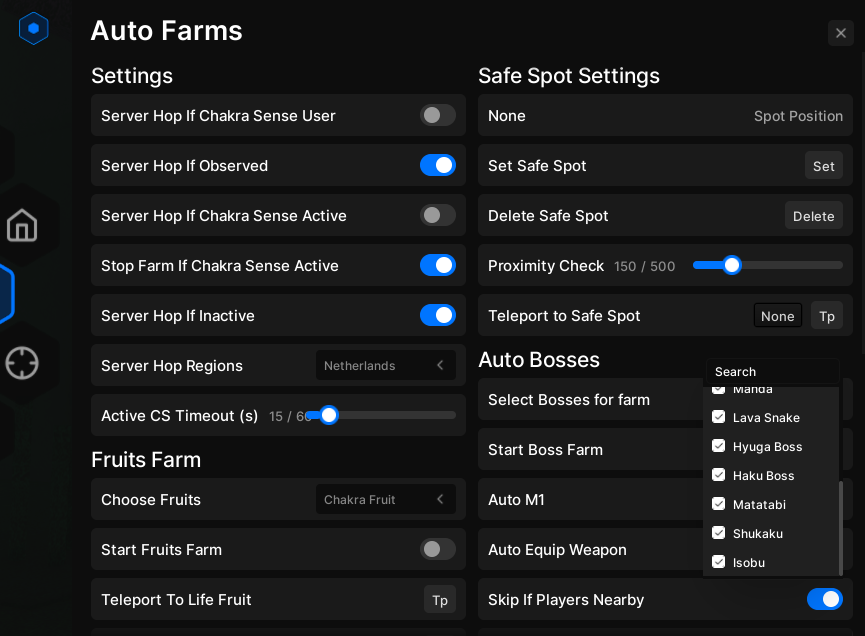Uncheck Lava Snake boss checkbox
Viewport: 865px width, 636px height.
718,417
